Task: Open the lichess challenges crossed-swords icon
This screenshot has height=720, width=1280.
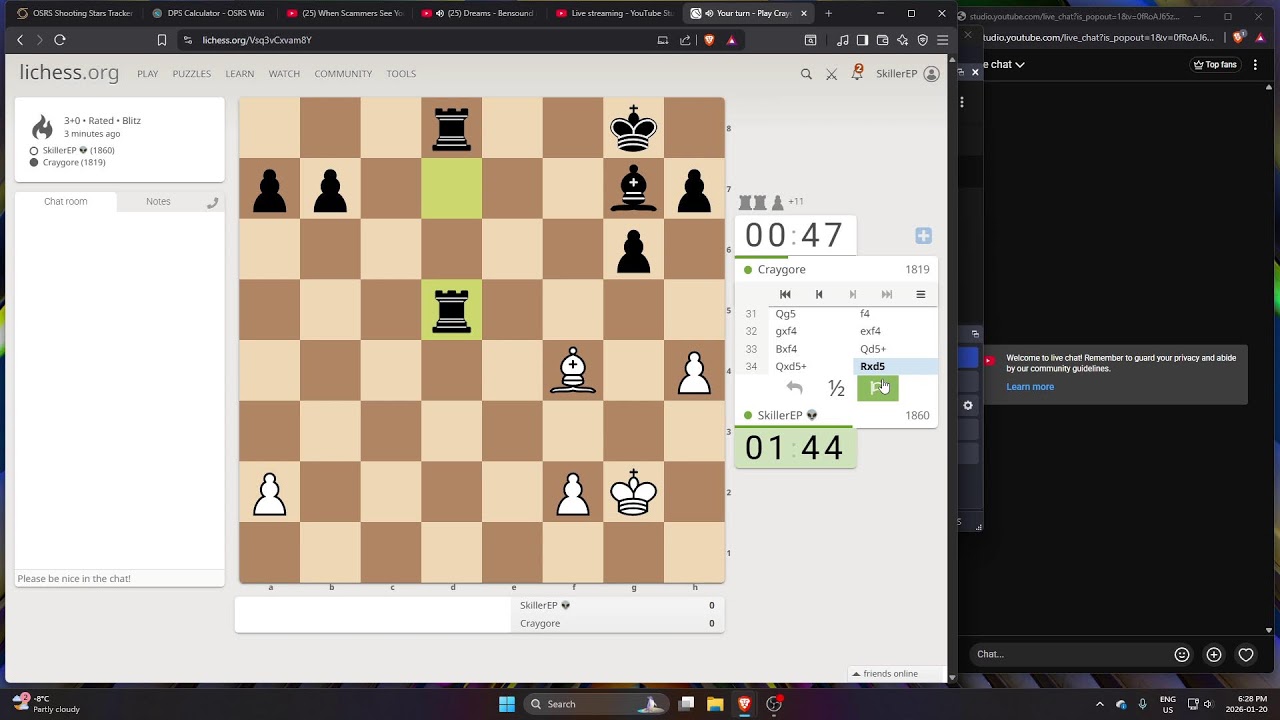Action: (x=831, y=74)
